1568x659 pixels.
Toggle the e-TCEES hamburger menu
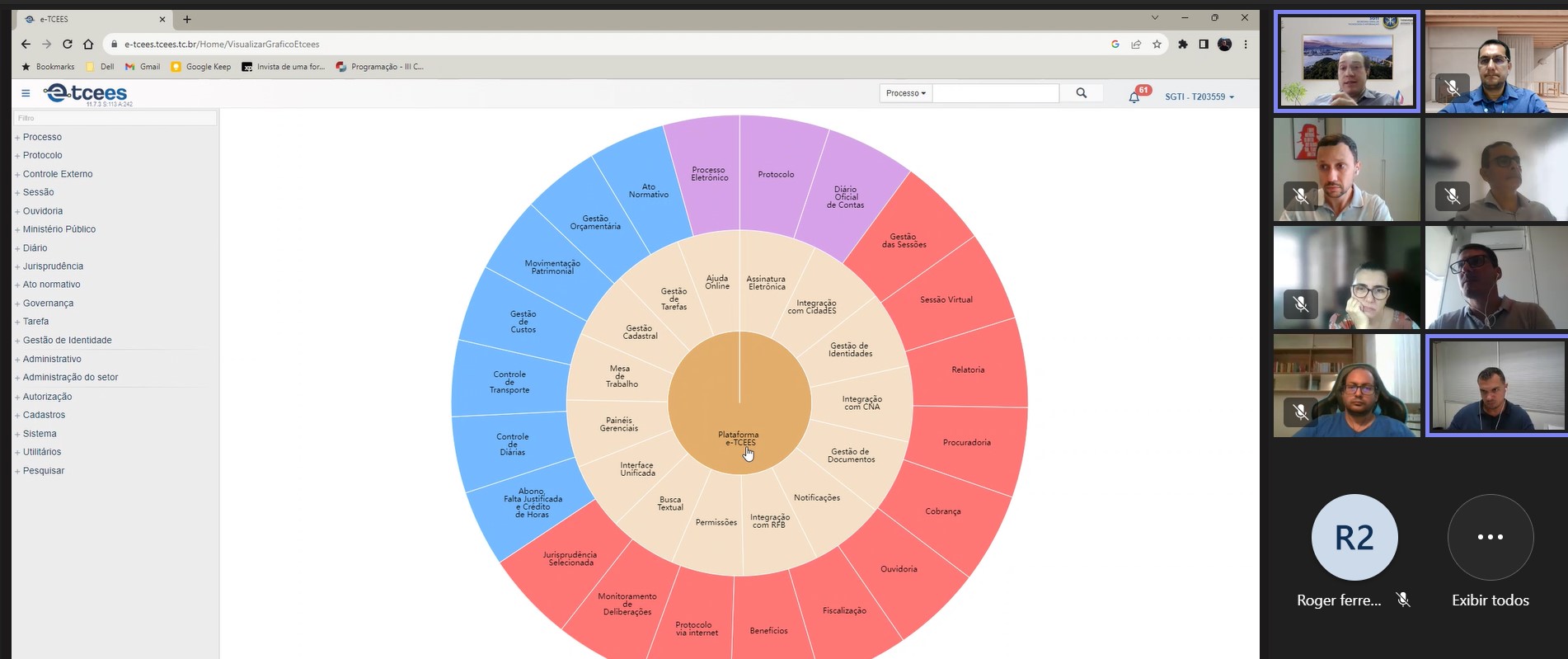(x=26, y=93)
